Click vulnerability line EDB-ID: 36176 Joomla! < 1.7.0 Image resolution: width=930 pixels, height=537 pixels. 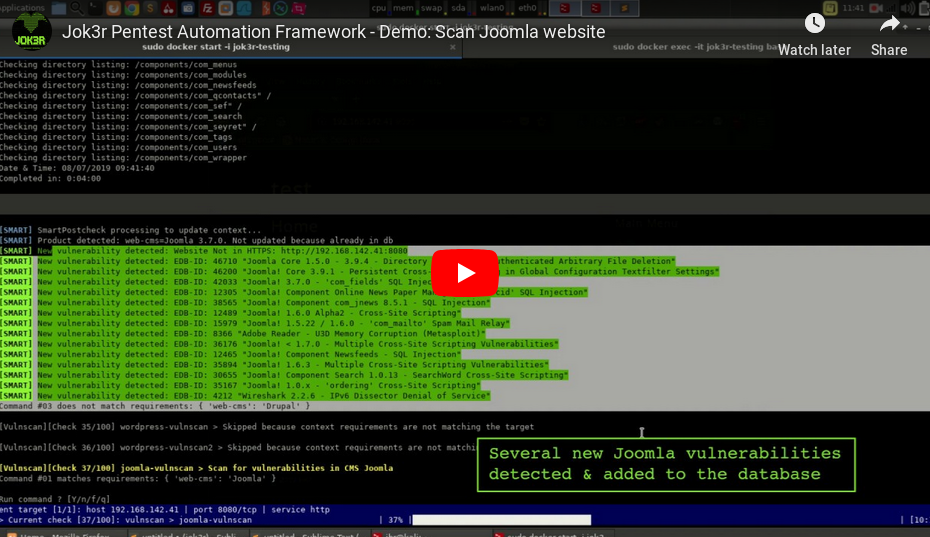click(x=279, y=344)
